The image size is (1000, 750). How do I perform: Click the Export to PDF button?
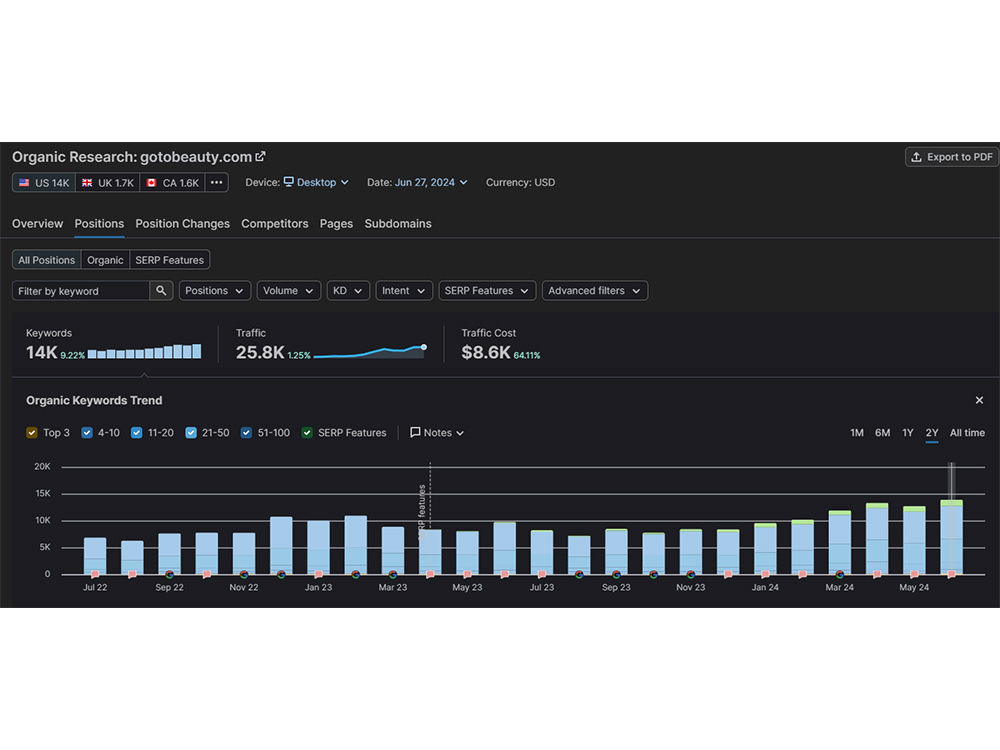(x=952, y=157)
